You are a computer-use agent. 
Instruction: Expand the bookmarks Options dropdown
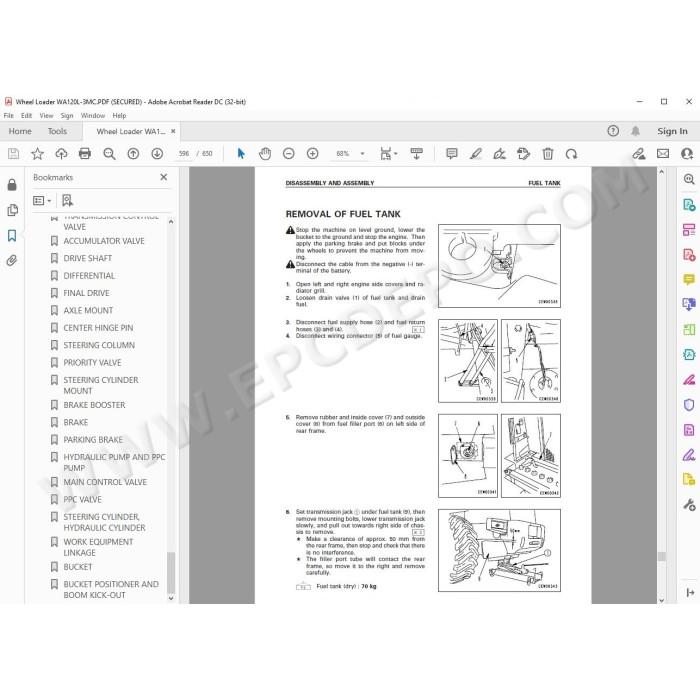tap(42, 201)
